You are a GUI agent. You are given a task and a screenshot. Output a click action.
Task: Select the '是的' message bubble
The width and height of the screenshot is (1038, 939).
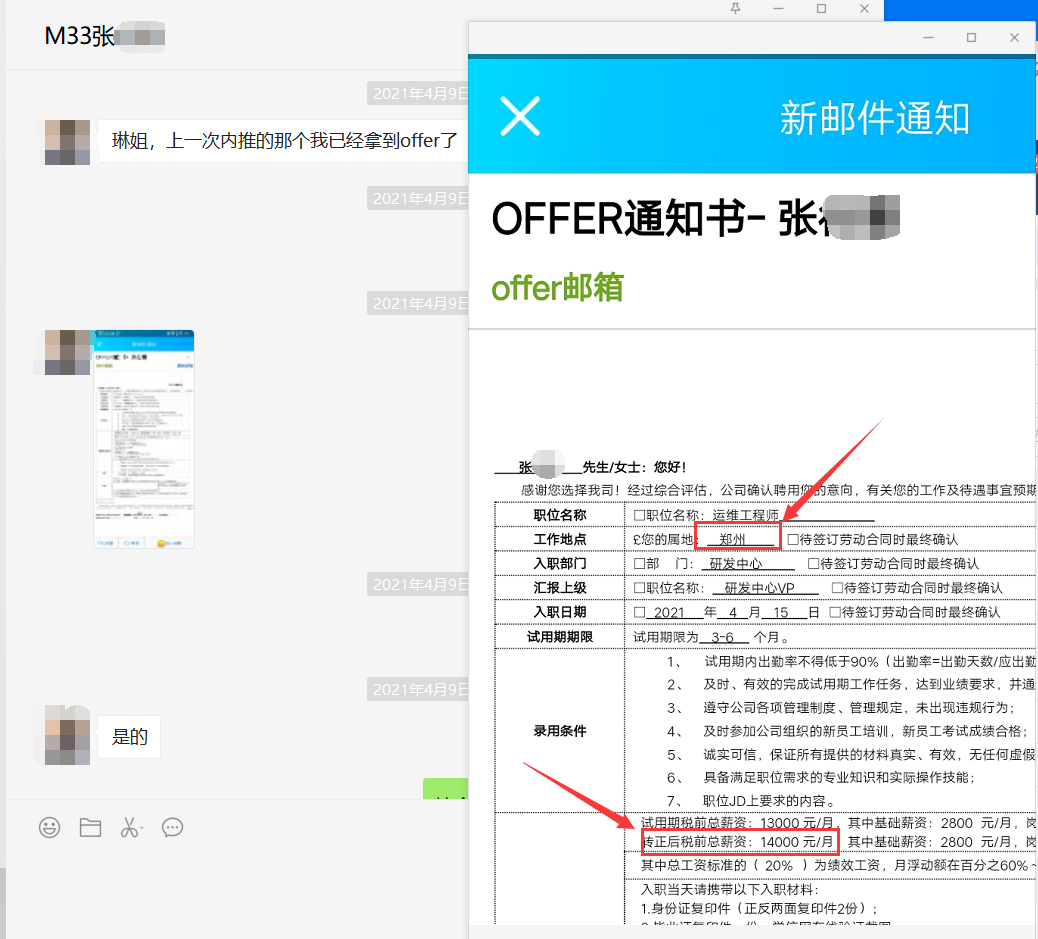tap(129, 737)
